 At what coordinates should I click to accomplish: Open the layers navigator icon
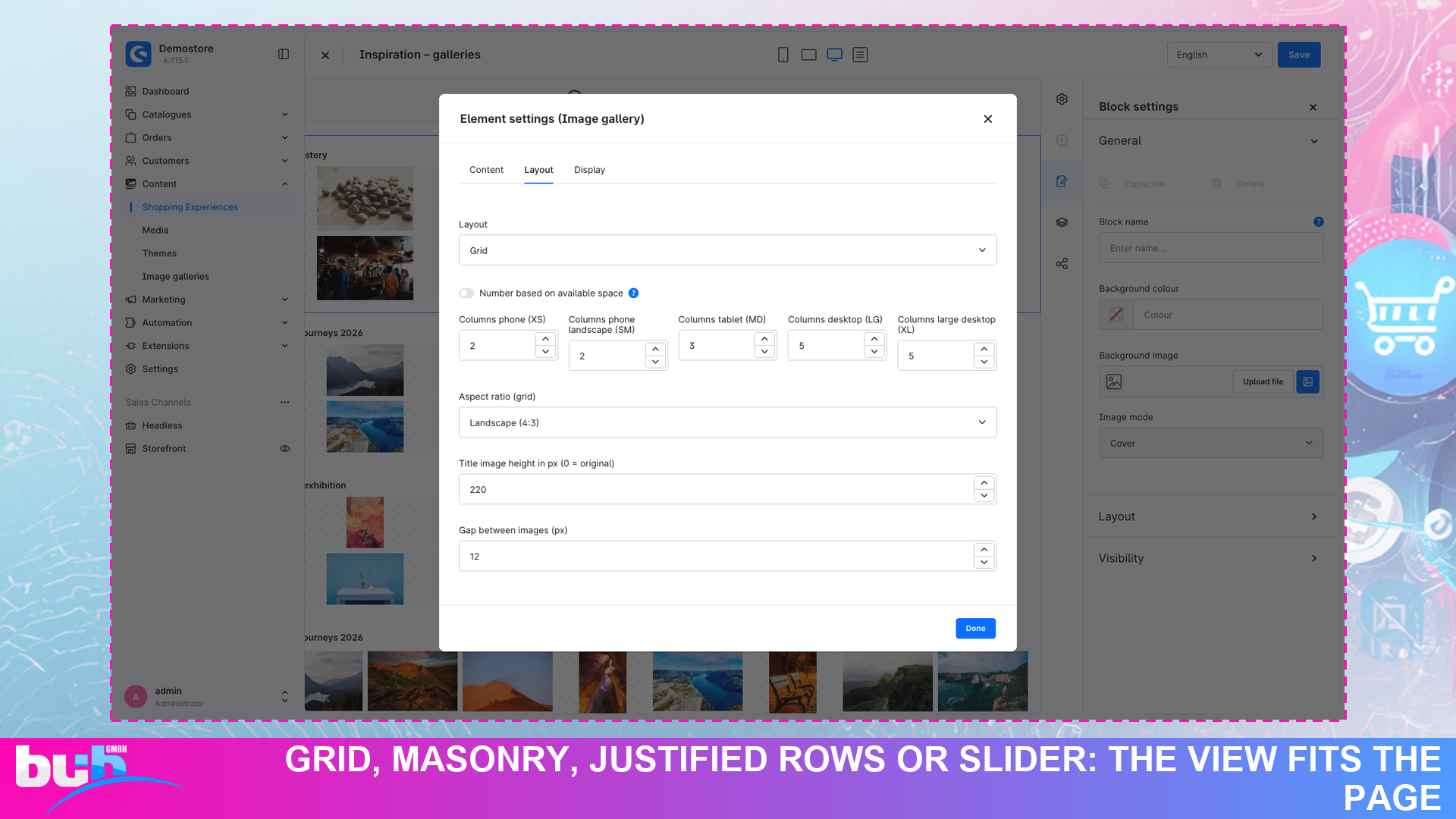tap(1062, 222)
